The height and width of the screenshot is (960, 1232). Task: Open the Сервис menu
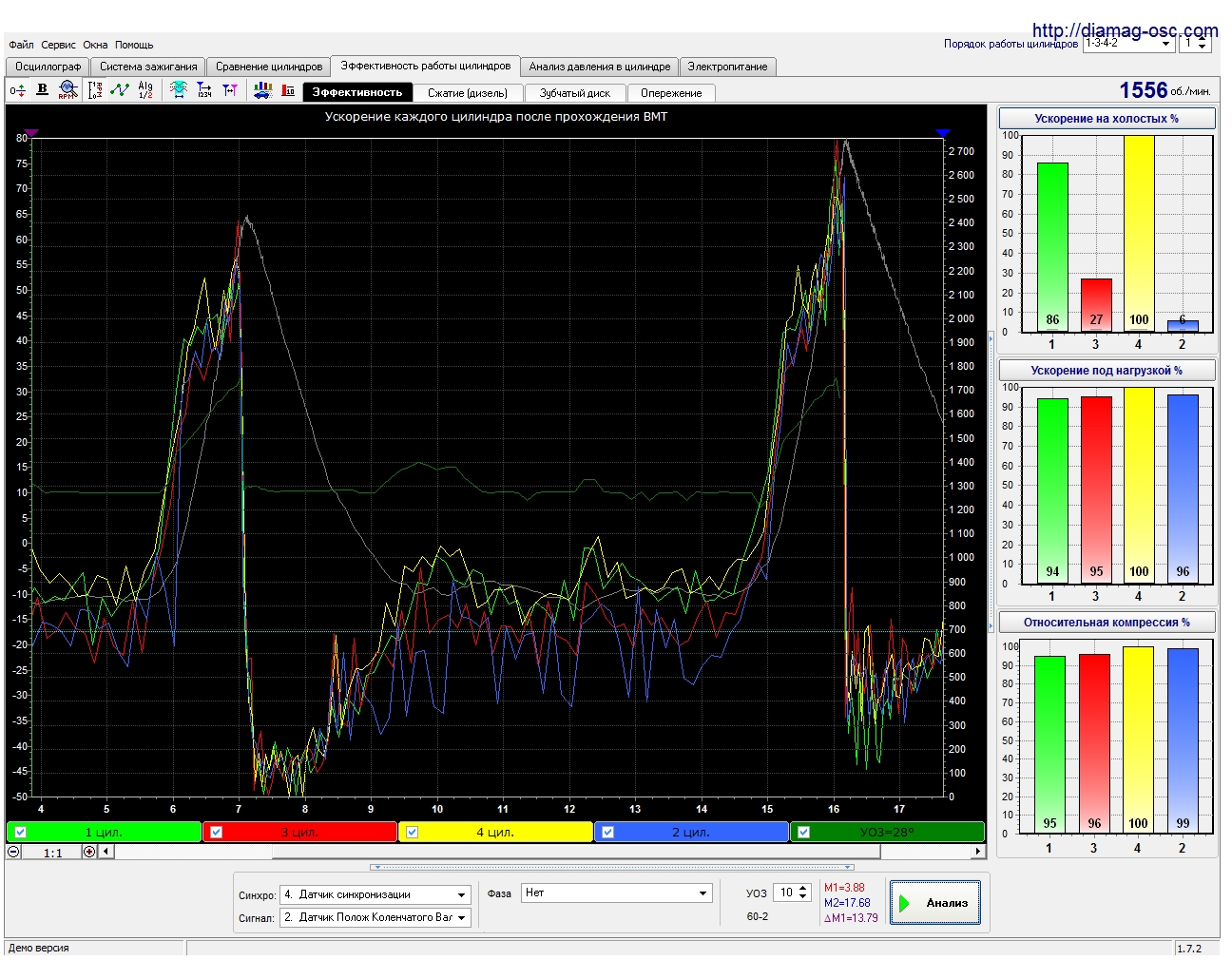point(58,45)
